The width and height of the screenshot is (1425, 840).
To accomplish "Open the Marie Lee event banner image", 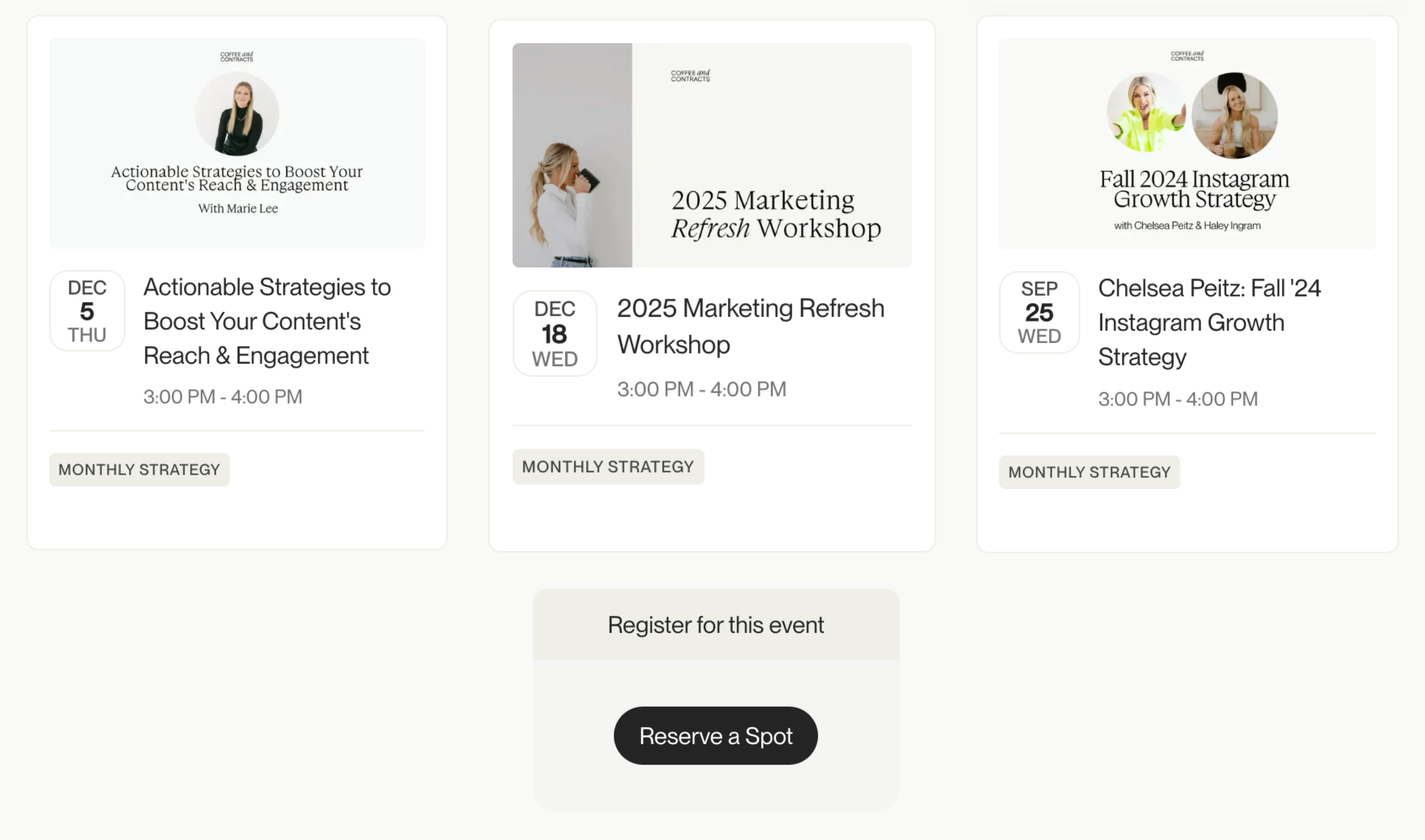I will [x=237, y=143].
